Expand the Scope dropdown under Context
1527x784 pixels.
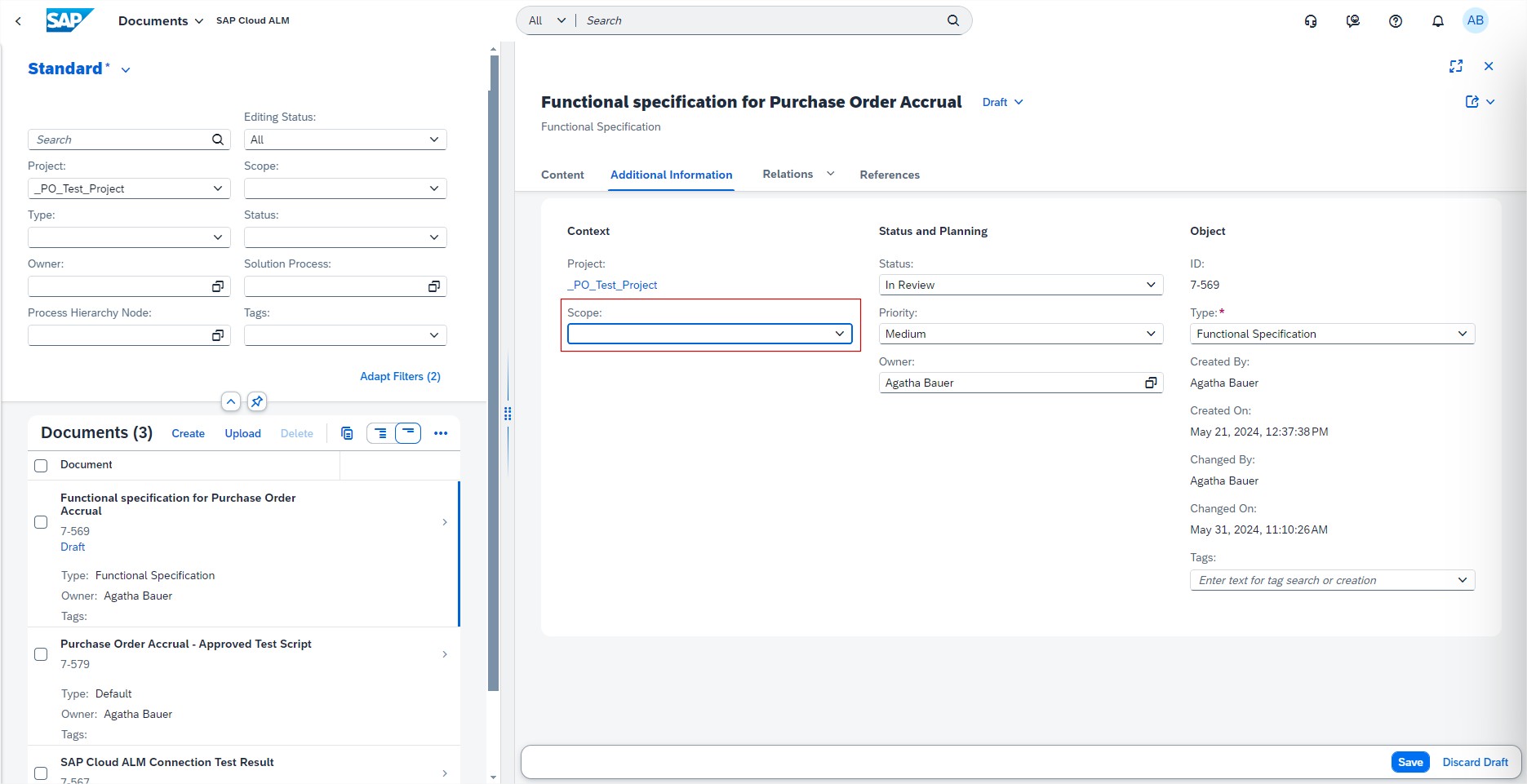(839, 334)
